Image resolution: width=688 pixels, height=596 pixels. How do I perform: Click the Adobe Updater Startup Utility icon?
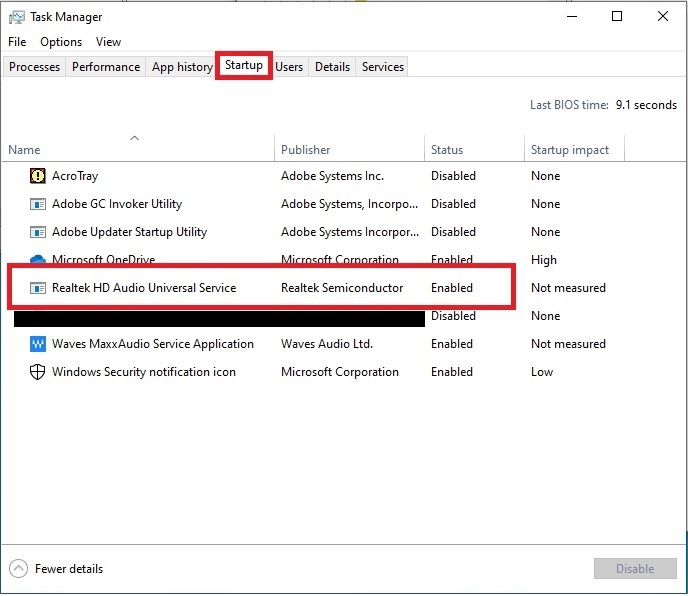pyautogui.click(x=38, y=232)
